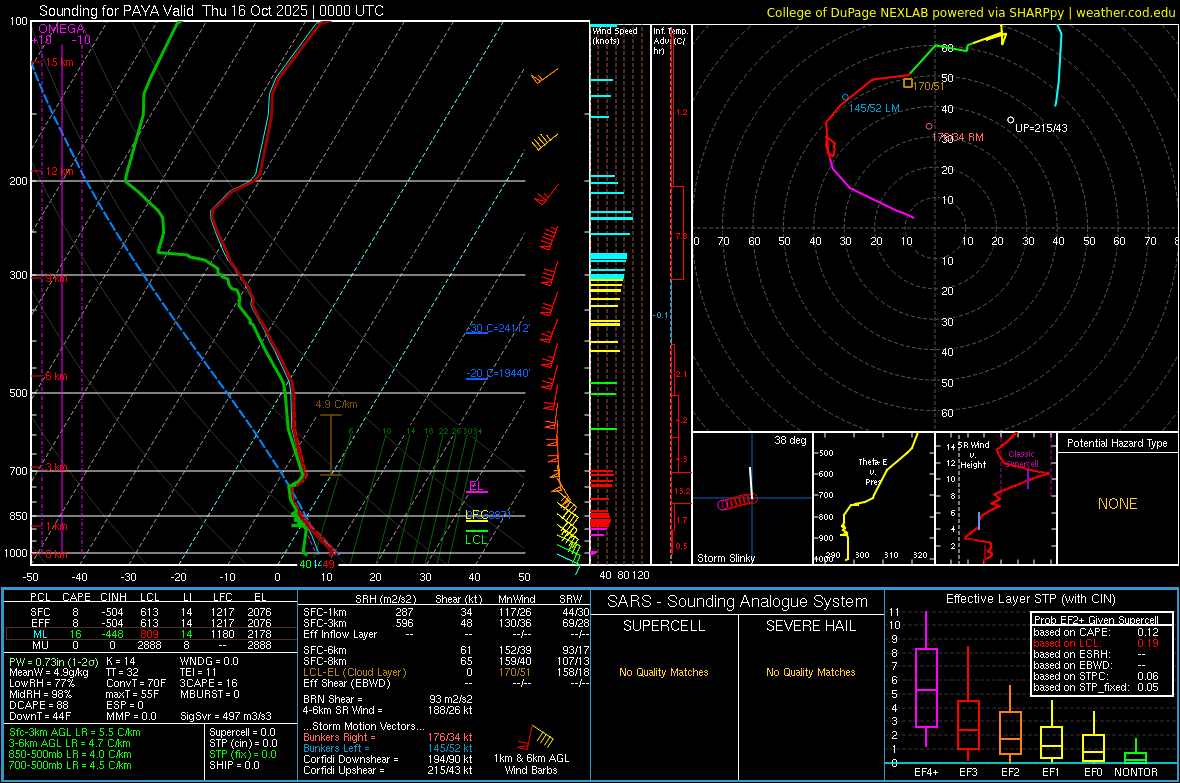Click the 'Storm Slinky' panel label
The image size is (1180, 783).
tap(725, 558)
